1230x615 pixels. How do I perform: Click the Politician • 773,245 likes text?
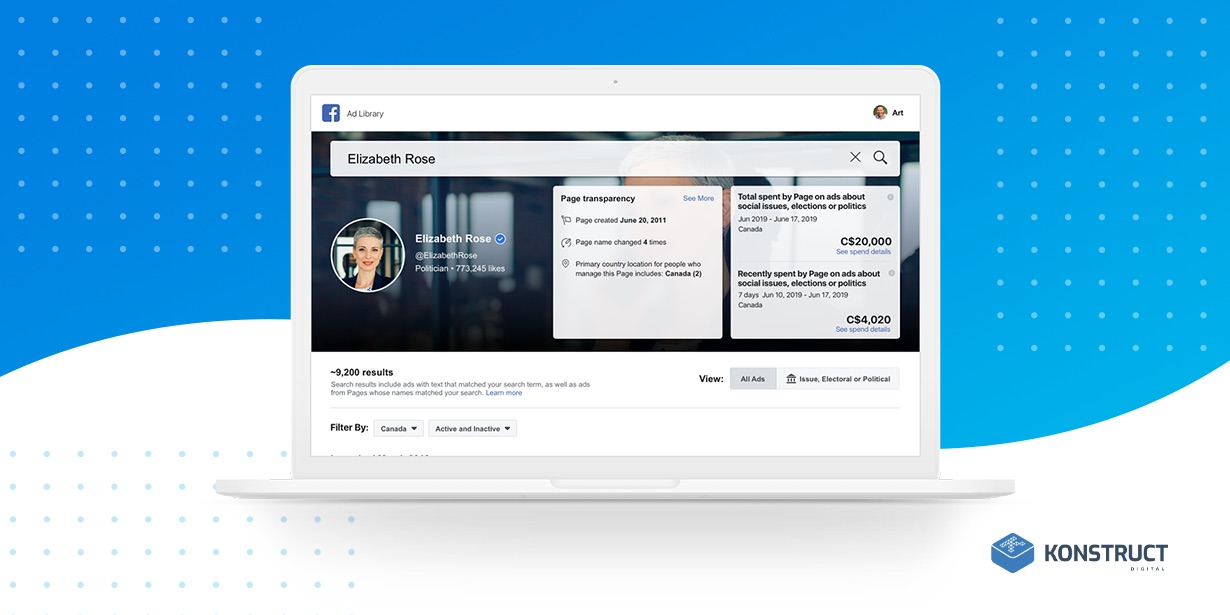pyautogui.click(x=460, y=269)
